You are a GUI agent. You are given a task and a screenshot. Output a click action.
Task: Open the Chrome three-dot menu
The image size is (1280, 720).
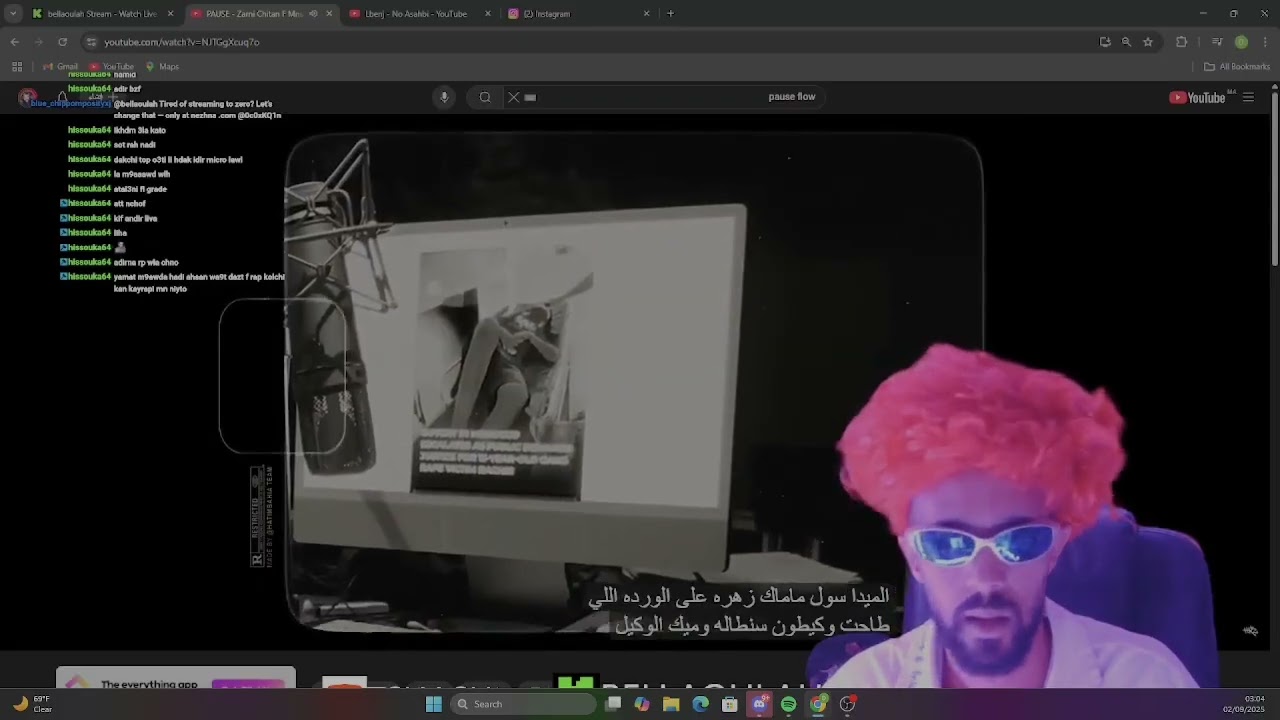point(1266,42)
